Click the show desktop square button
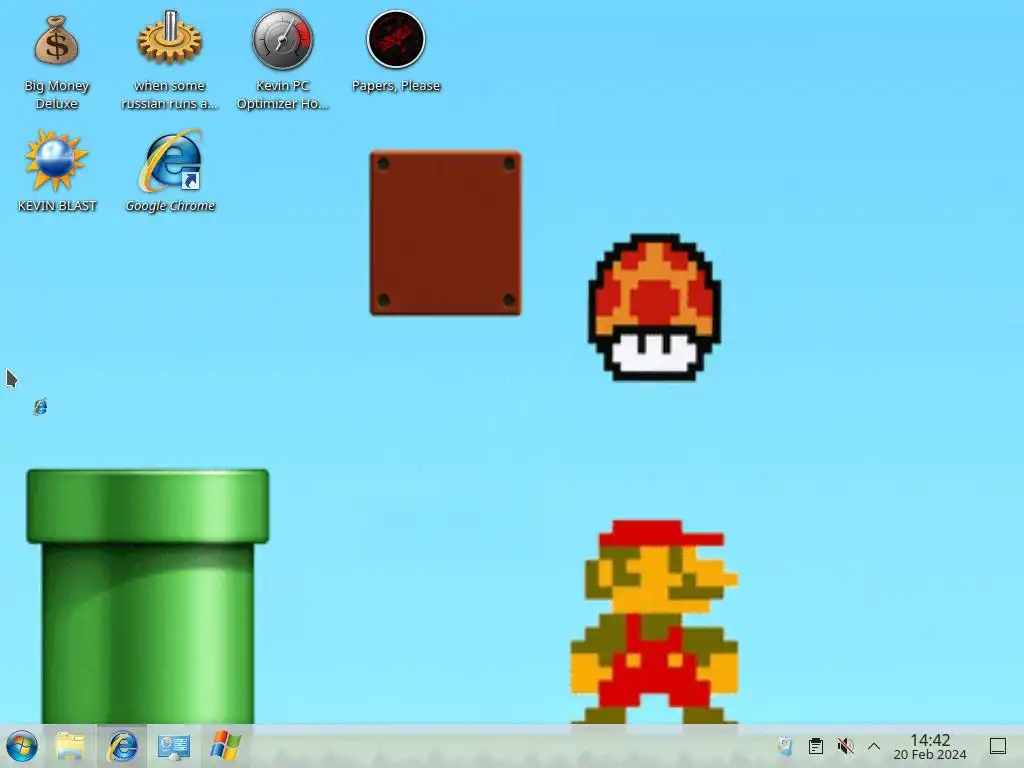This screenshot has height=768, width=1024. pos(998,746)
